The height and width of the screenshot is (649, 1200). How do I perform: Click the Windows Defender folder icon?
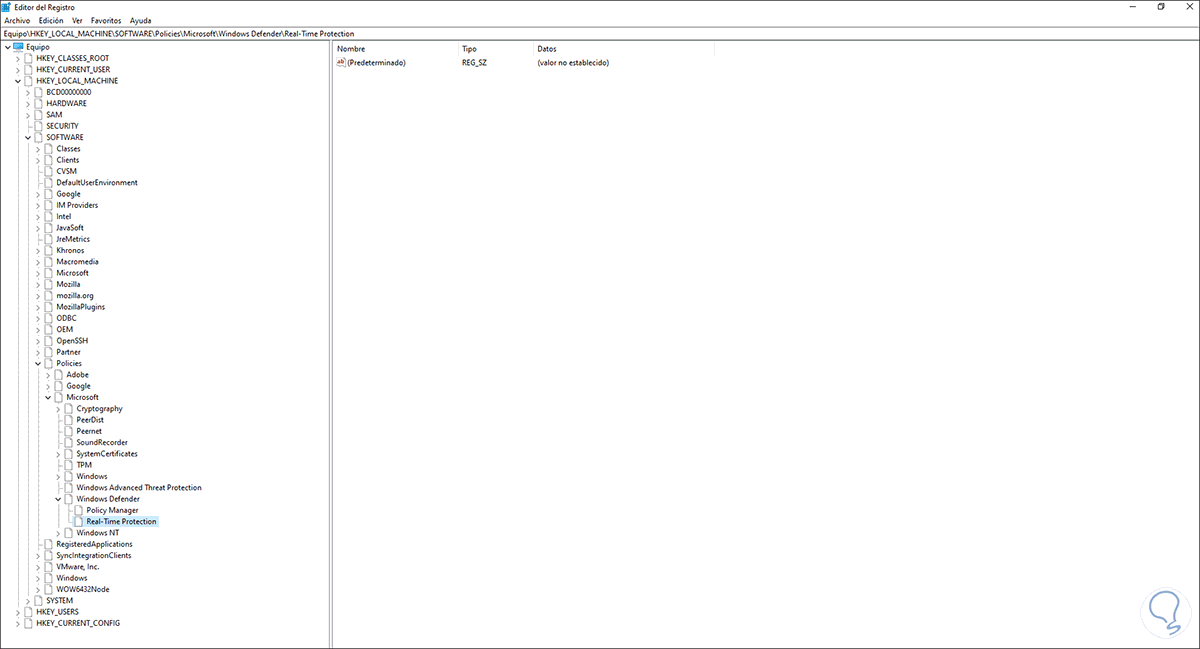click(69, 498)
